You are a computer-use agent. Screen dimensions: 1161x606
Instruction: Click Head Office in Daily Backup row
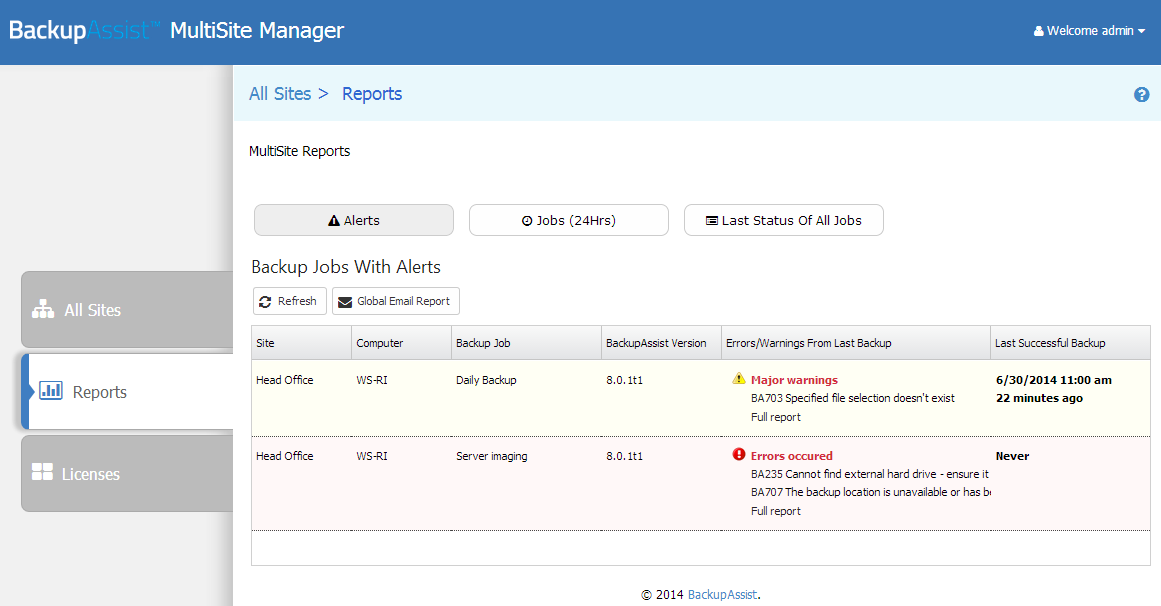point(284,380)
